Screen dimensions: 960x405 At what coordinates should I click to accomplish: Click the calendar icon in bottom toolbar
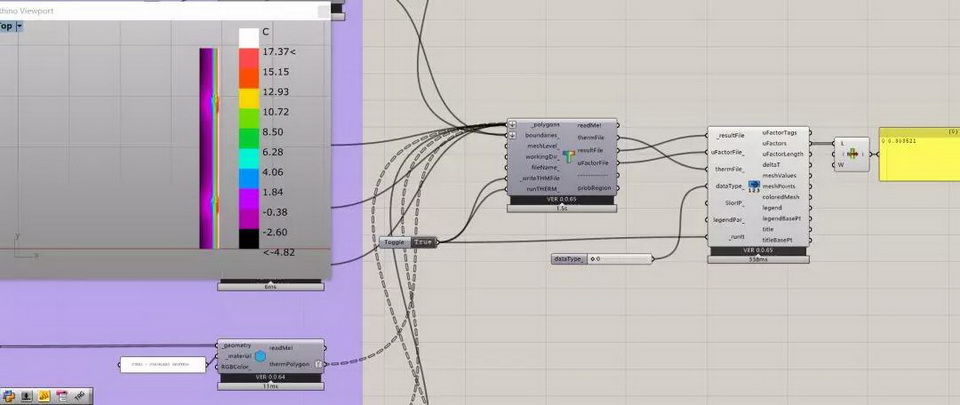(x=61, y=397)
